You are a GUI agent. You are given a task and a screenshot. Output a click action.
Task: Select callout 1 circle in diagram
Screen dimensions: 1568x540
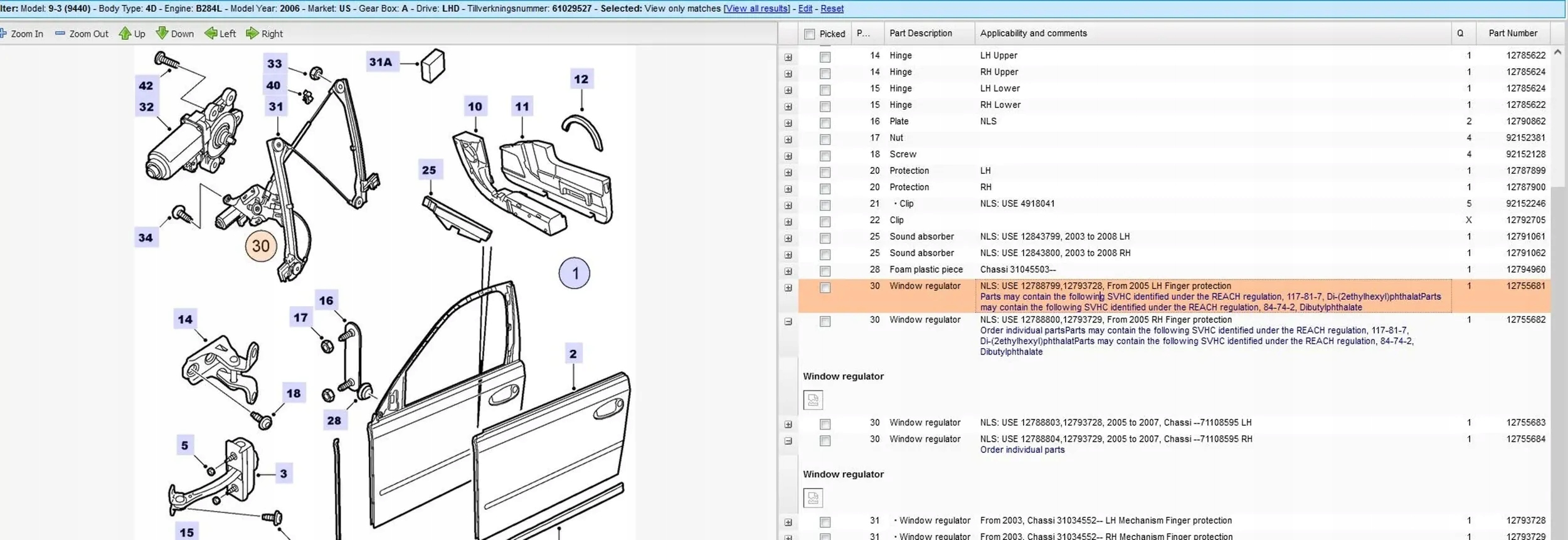pyautogui.click(x=575, y=273)
